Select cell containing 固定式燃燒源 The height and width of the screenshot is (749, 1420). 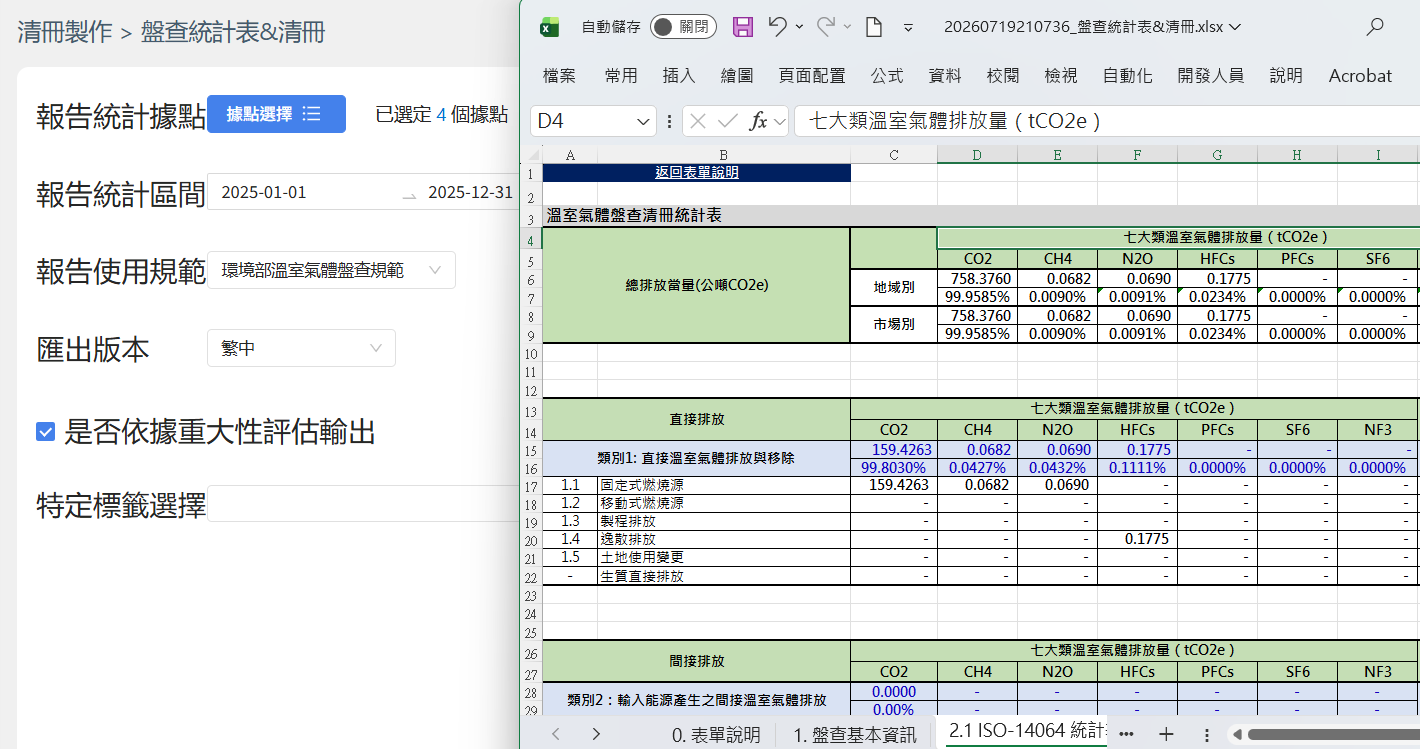coord(724,485)
